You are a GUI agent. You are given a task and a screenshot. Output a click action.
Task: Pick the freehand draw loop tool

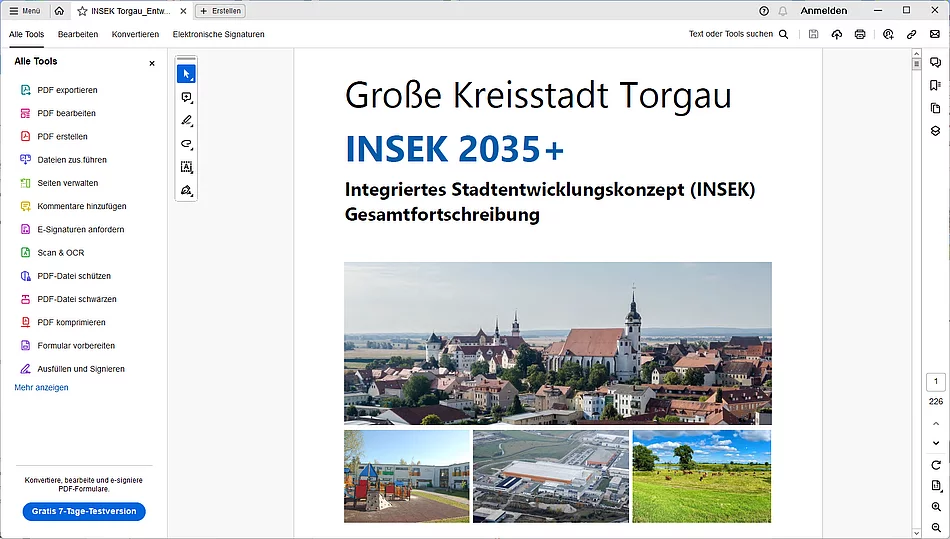click(x=186, y=144)
